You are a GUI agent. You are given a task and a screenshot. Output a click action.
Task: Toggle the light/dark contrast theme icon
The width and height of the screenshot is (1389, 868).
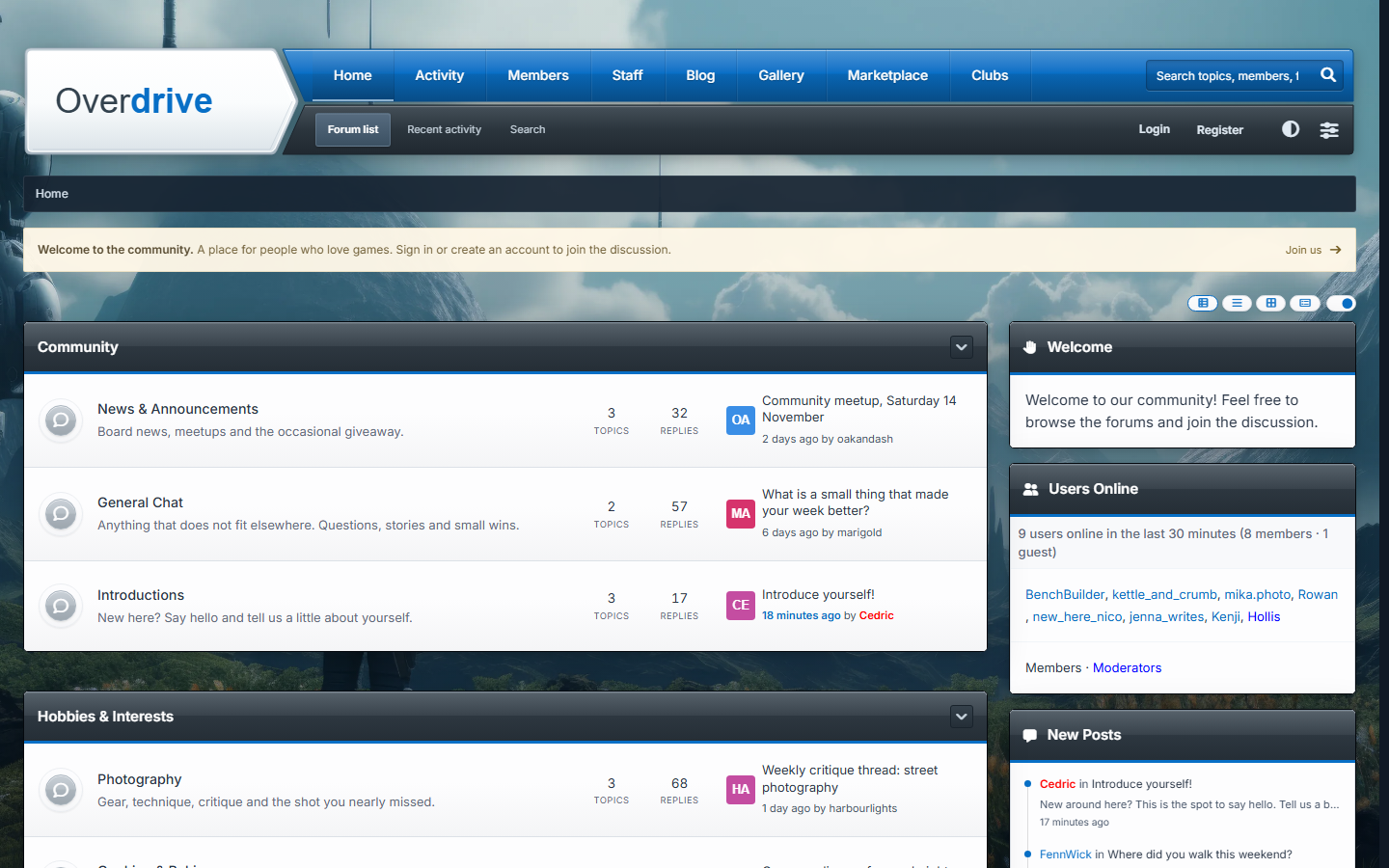[1291, 129]
